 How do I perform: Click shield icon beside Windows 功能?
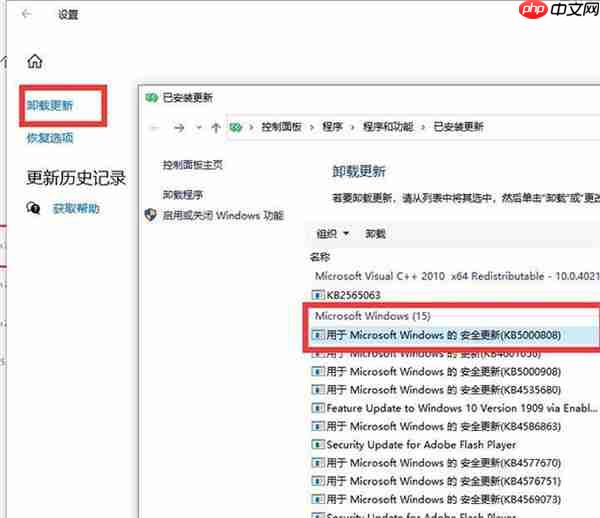coord(150,215)
